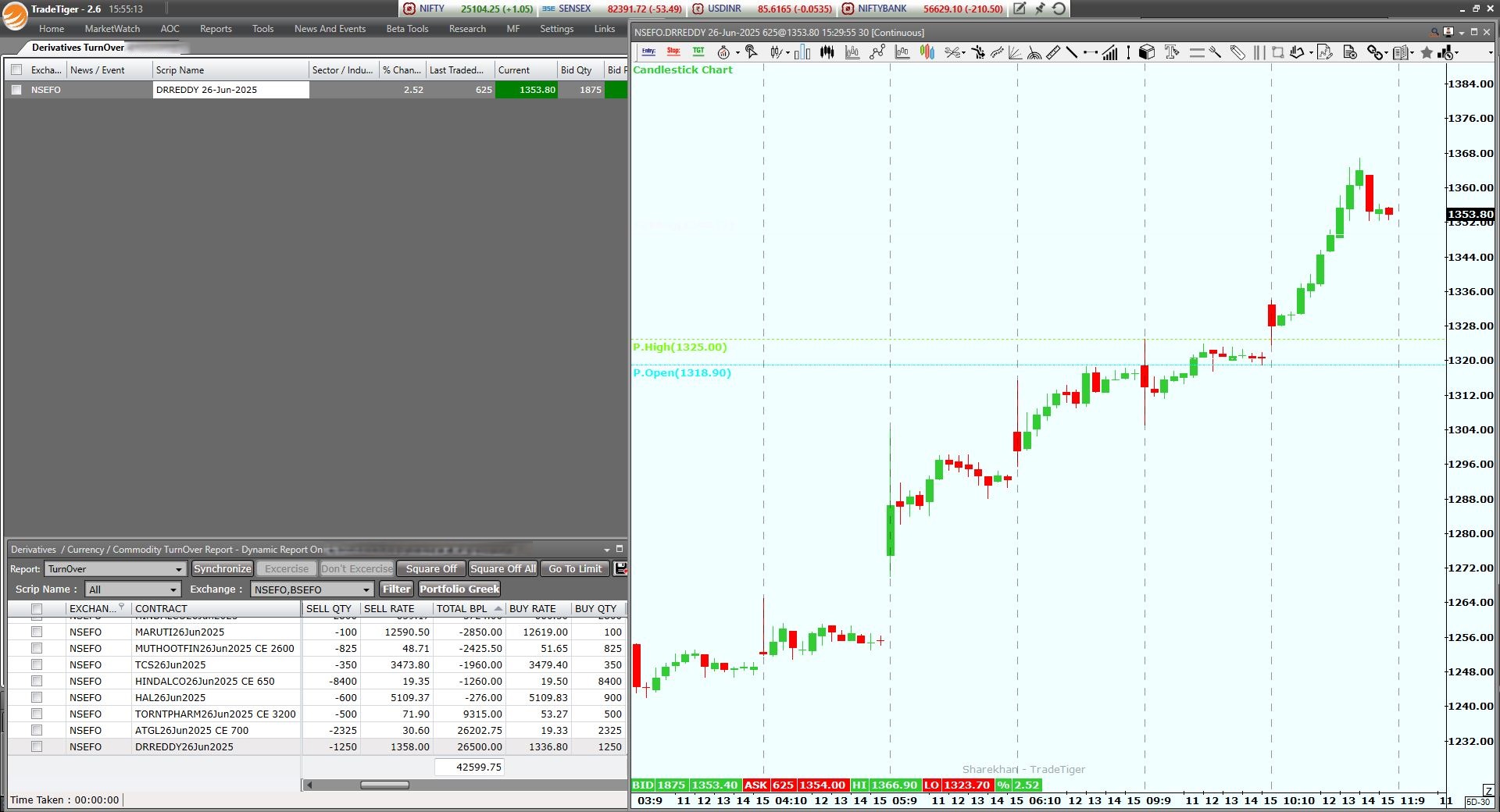Image resolution: width=1500 pixels, height=812 pixels.
Task: Click the Synchronize button
Action: click(x=223, y=569)
